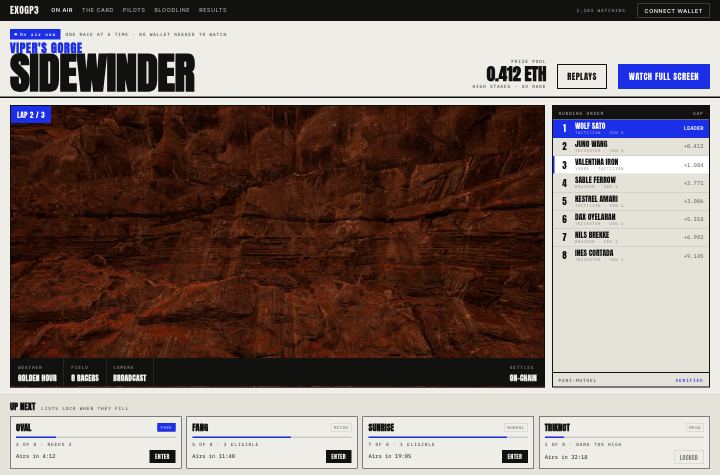This screenshot has height=475, width=720.
Task: Click the watching count in header
Action: pos(601,11)
